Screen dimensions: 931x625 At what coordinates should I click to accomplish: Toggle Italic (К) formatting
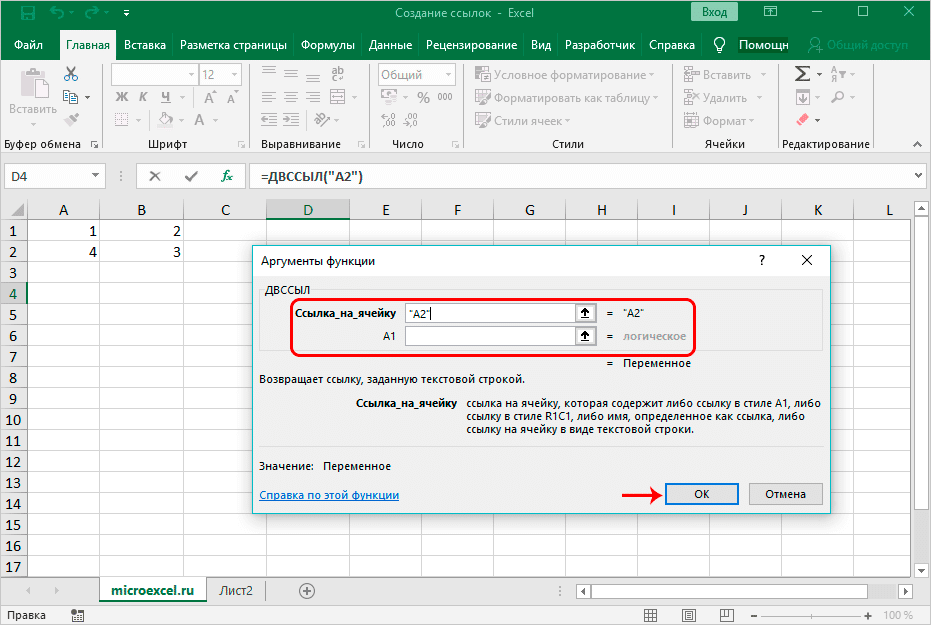(145, 97)
